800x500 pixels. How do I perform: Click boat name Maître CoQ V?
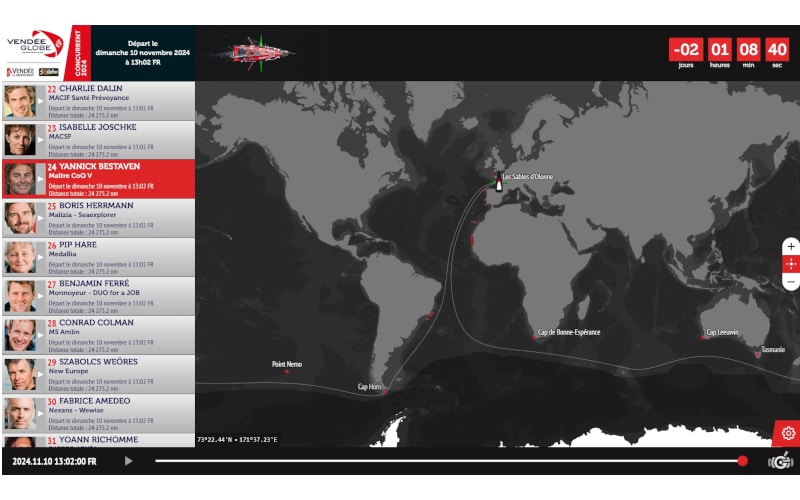point(70,176)
